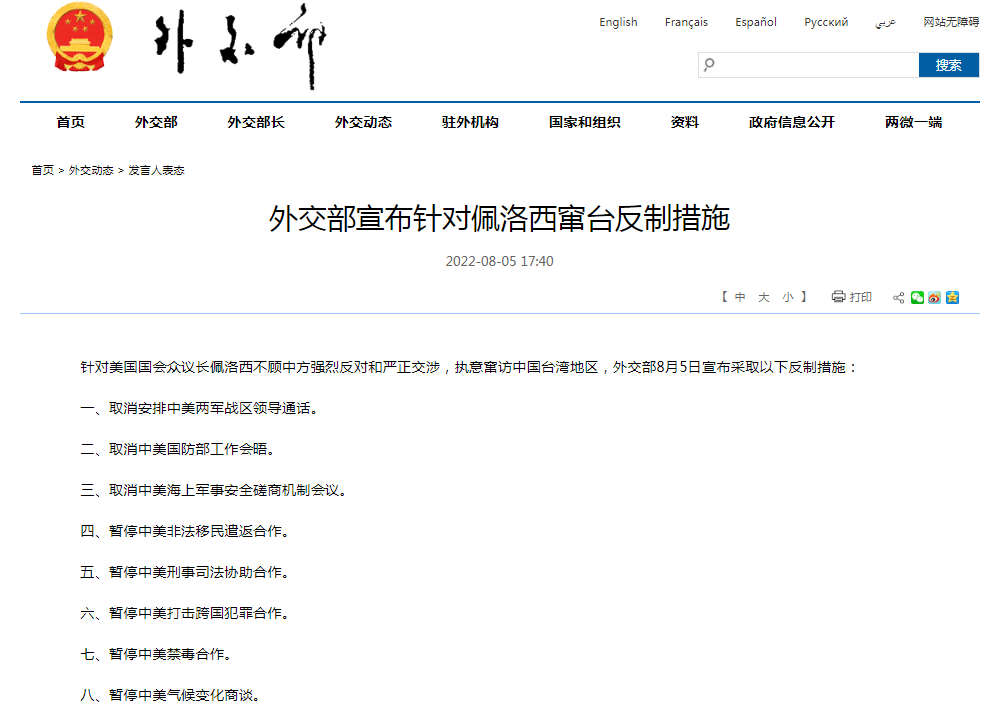Switch to the Русский site
Screen dimensions: 1002x706
[826, 22]
